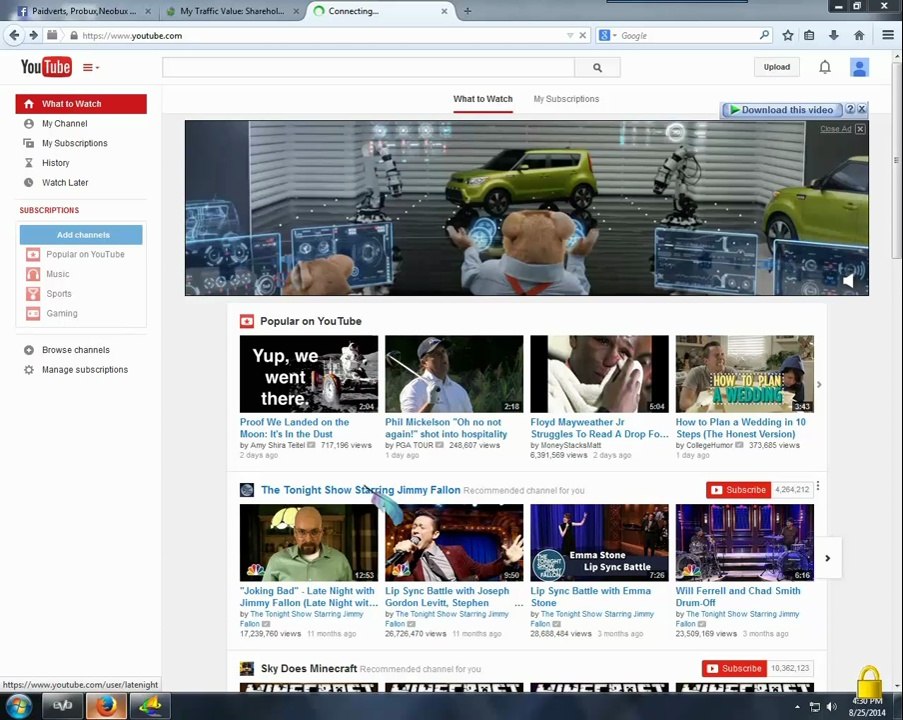Close the Download this video bar
Viewport: 903px width, 720px height.
(x=862, y=109)
